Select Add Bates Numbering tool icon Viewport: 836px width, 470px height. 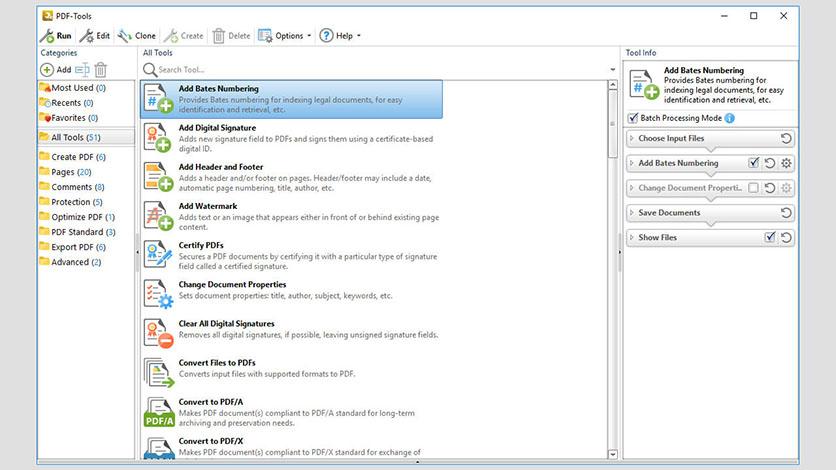158,99
